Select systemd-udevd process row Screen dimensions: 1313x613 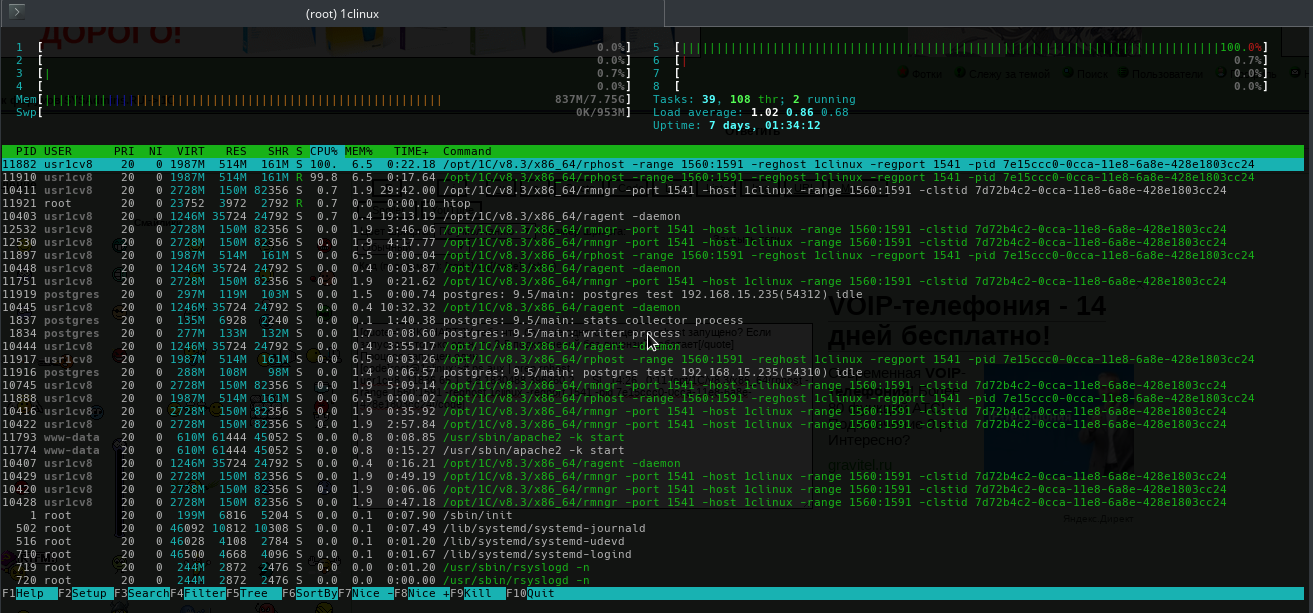[653, 541]
